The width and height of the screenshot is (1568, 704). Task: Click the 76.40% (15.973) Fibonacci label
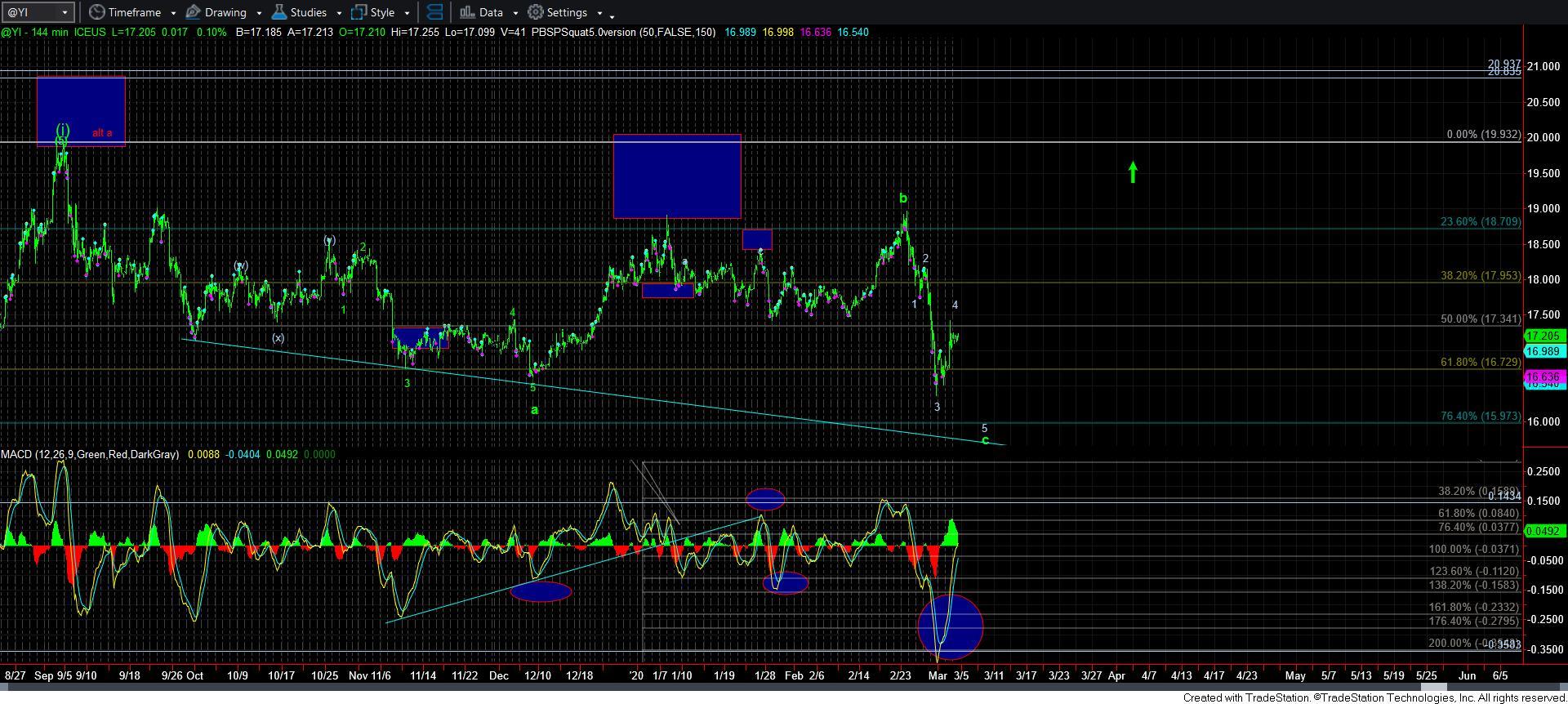click(x=1481, y=416)
